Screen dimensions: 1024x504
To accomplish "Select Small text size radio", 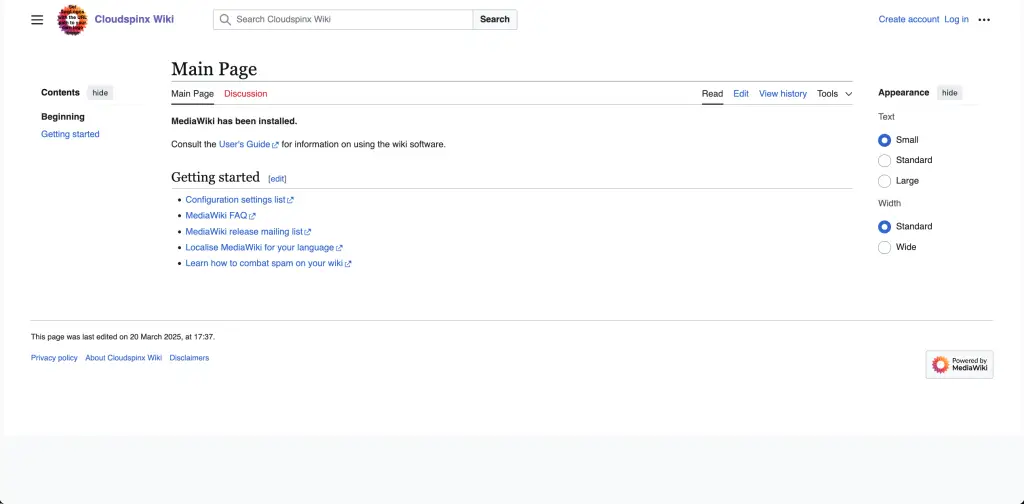I will pyautogui.click(x=884, y=140).
